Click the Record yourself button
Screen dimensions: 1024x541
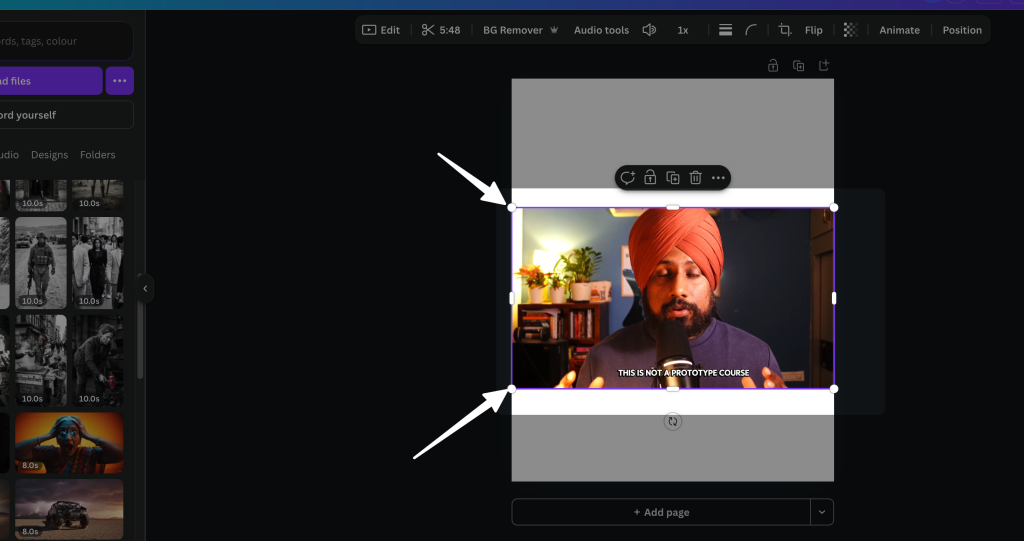(65, 115)
